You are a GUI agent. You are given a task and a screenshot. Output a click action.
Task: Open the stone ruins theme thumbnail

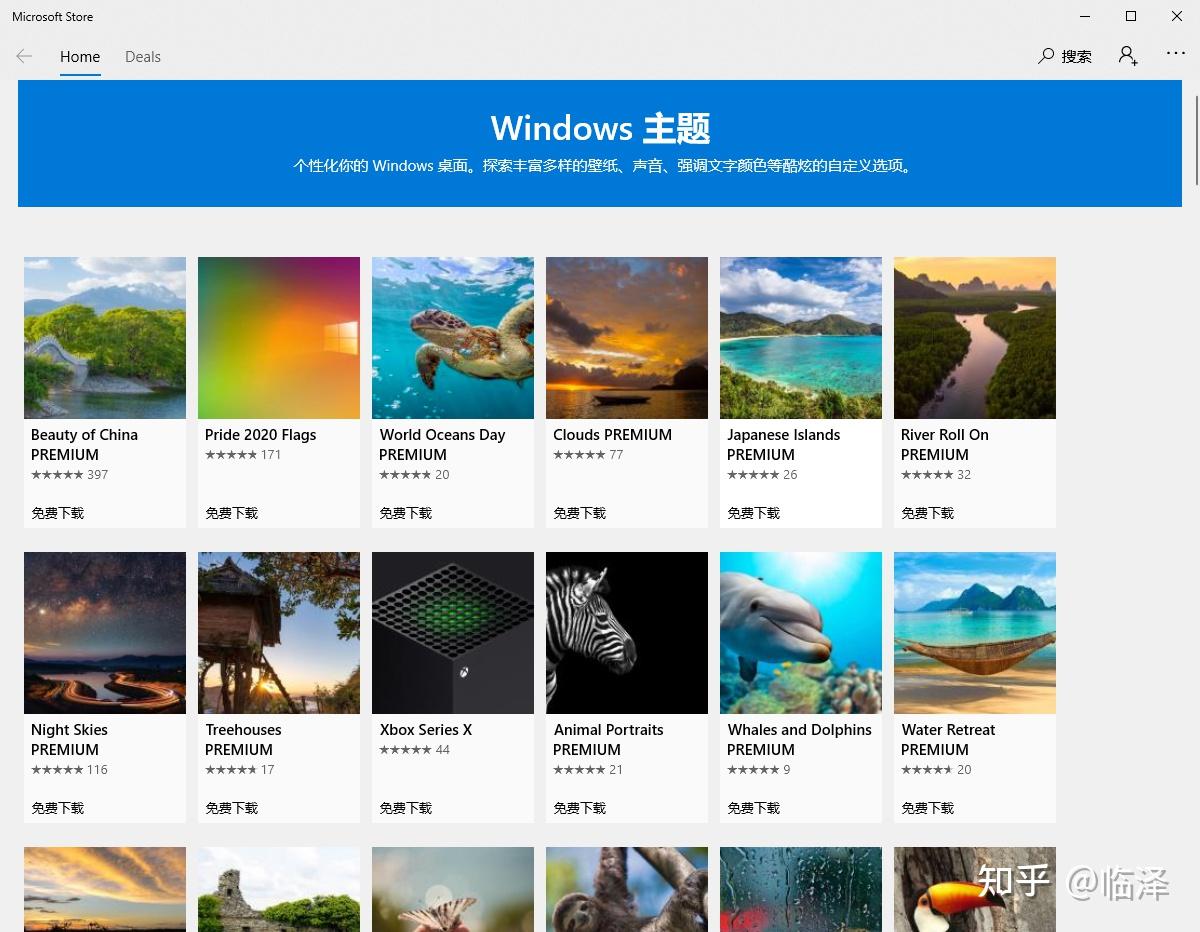(x=279, y=889)
